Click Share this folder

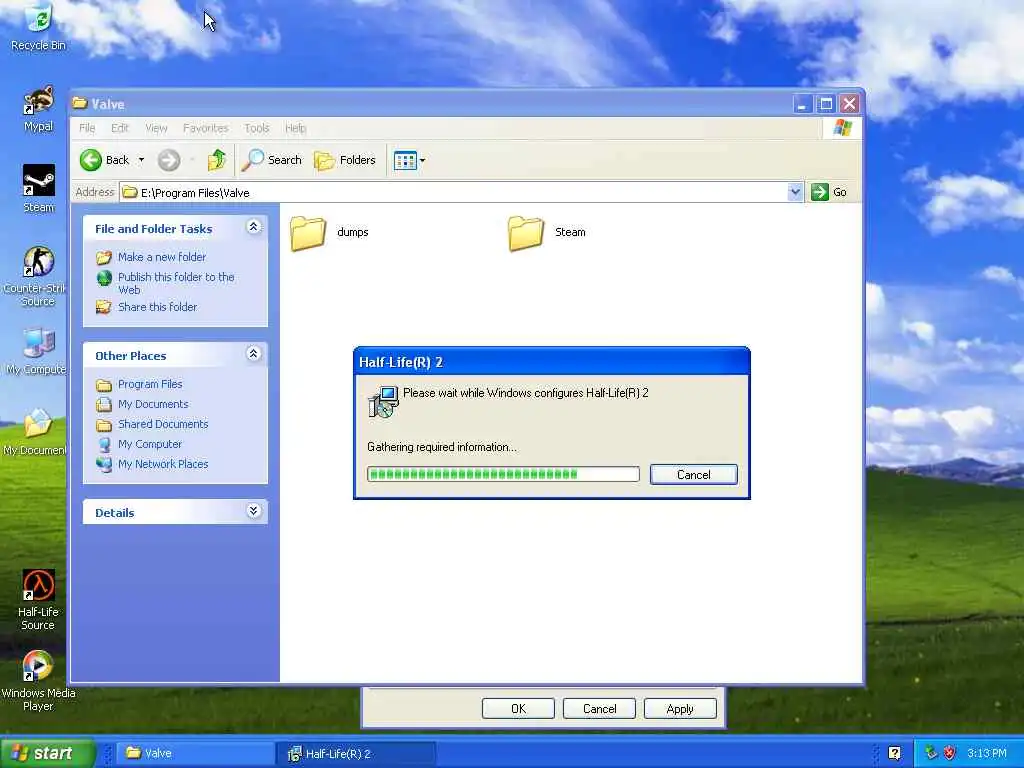tap(157, 307)
